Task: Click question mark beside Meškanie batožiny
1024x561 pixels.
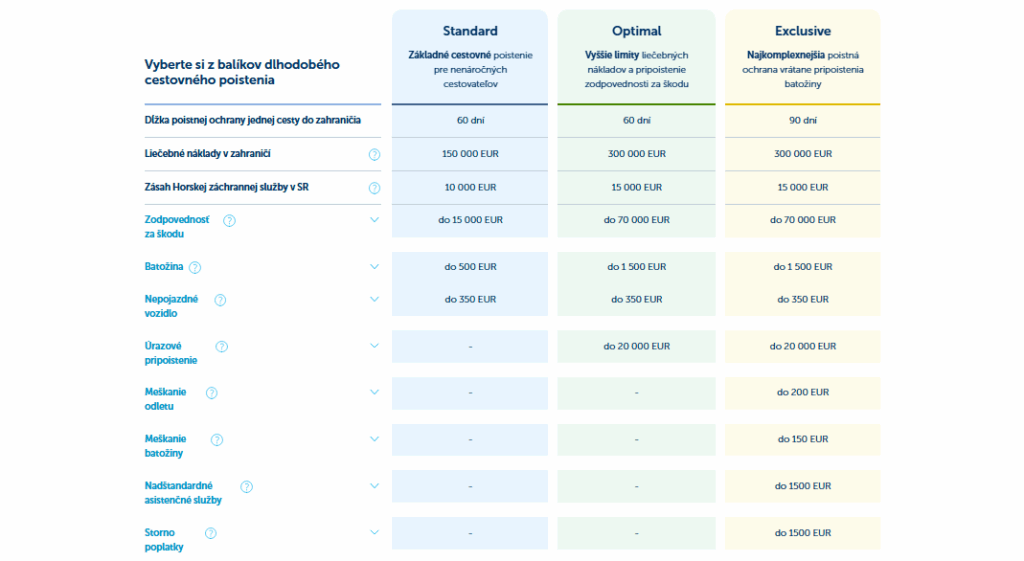Action: [x=216, y=439]
